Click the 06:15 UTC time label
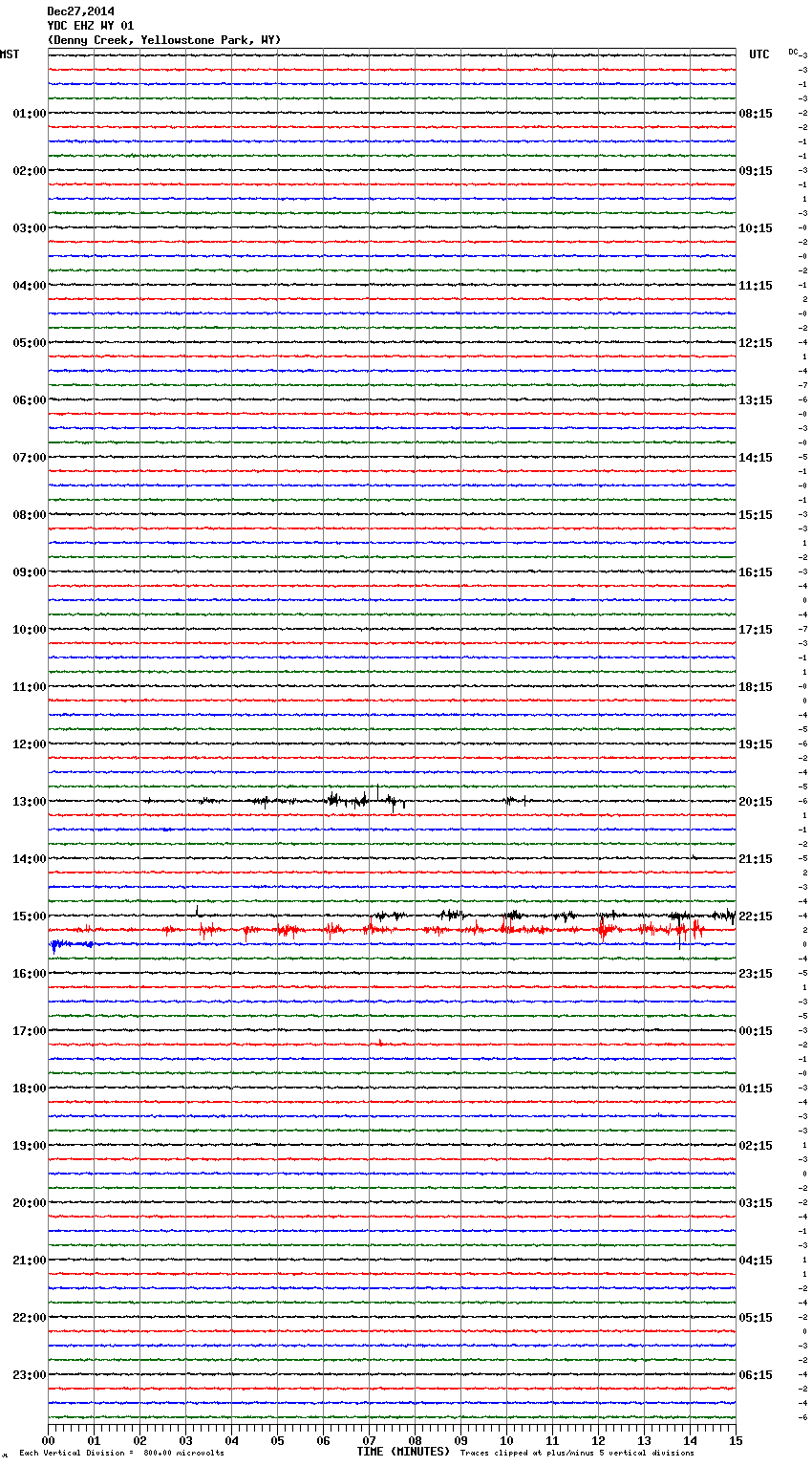This screenshot has width=812, height=1466. tap(756, 1375)
